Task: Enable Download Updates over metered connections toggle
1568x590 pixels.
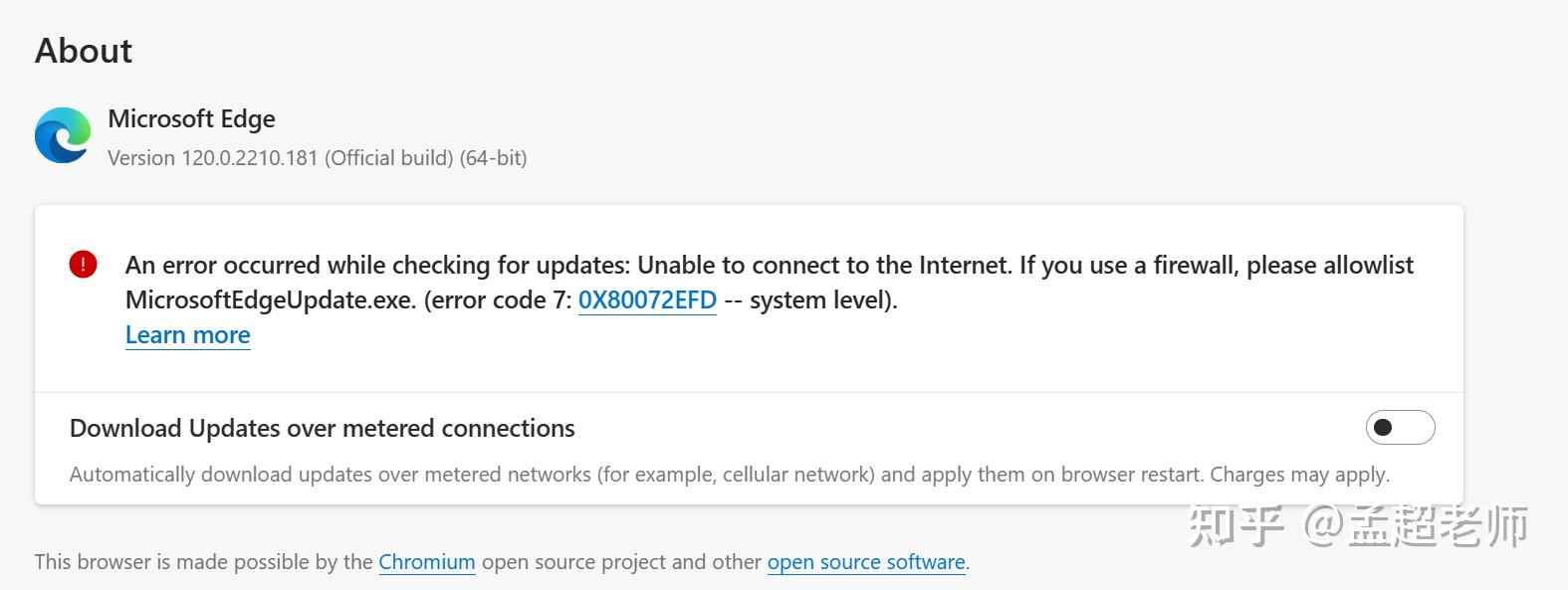Action: 1399,428
